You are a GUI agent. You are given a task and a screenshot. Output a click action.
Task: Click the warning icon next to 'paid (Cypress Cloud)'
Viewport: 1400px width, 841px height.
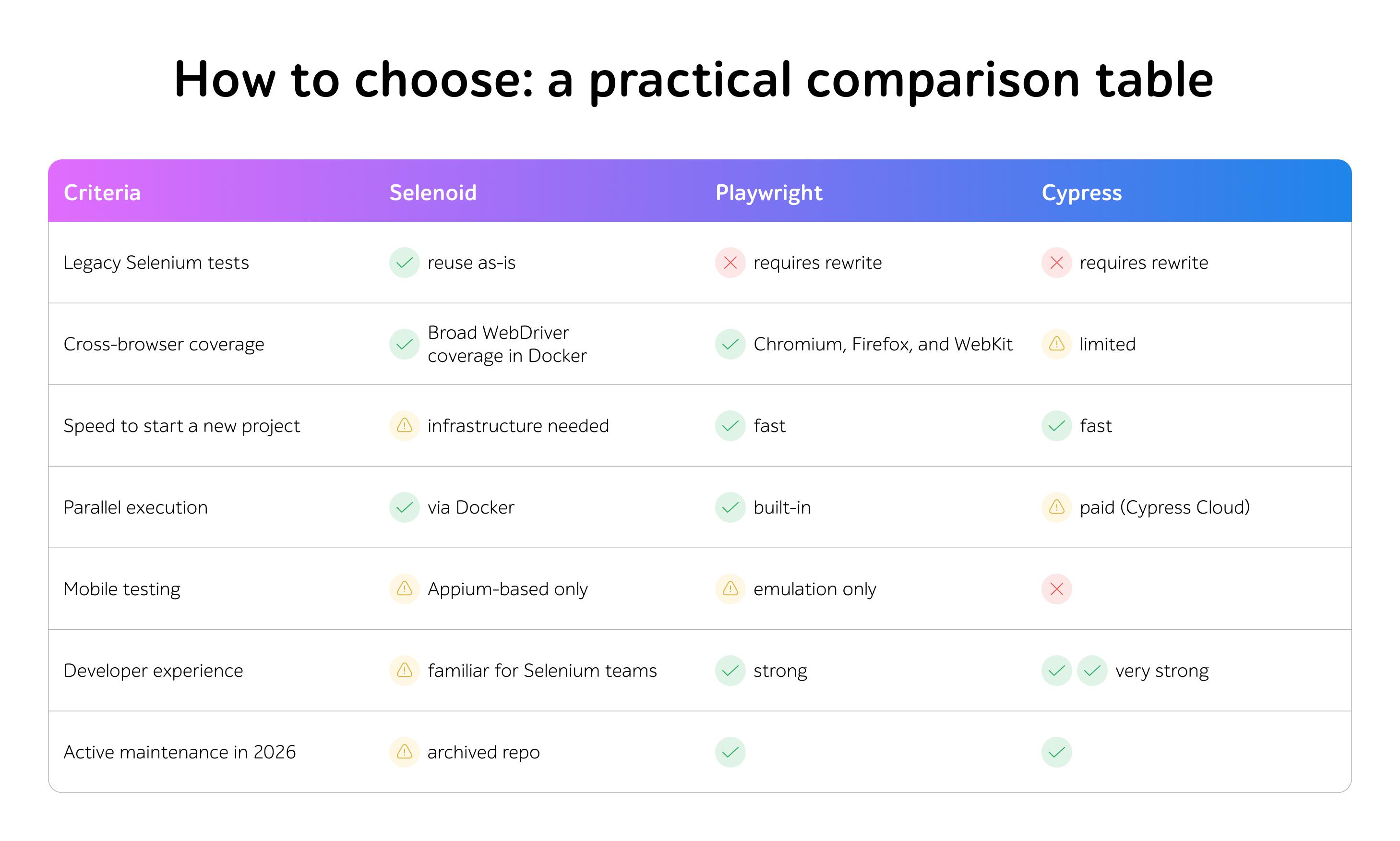click(1056, 507)
